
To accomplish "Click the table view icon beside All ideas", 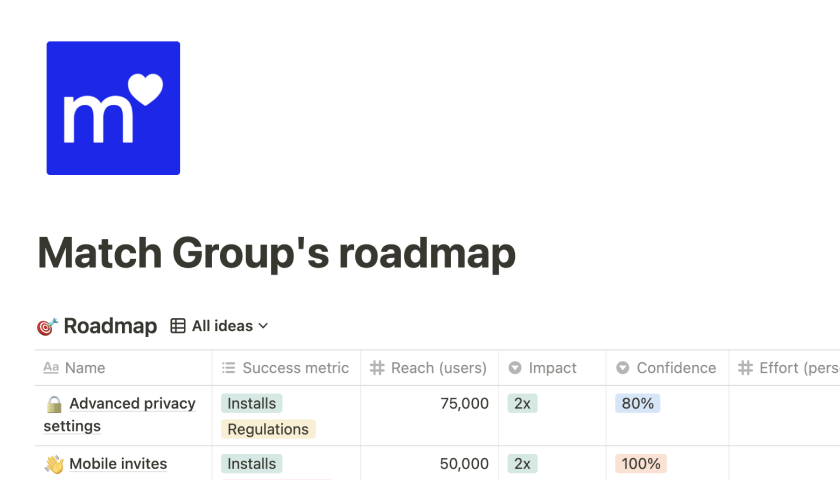I will 178,326.
